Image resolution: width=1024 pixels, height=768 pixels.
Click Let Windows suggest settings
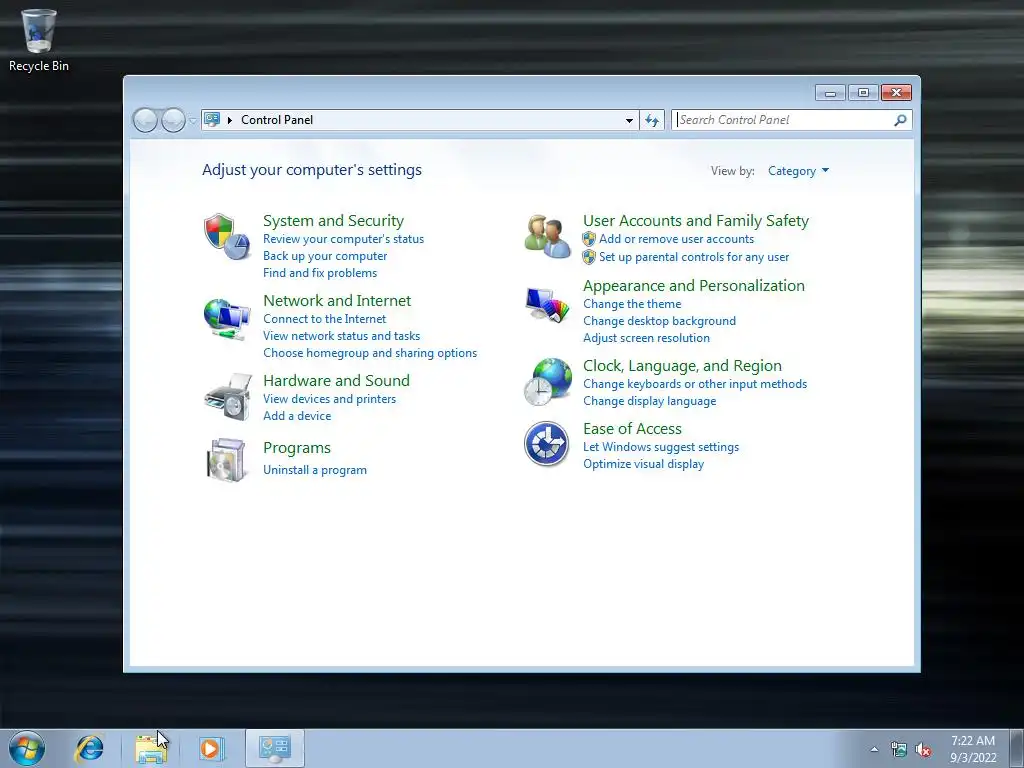[660, 447]
